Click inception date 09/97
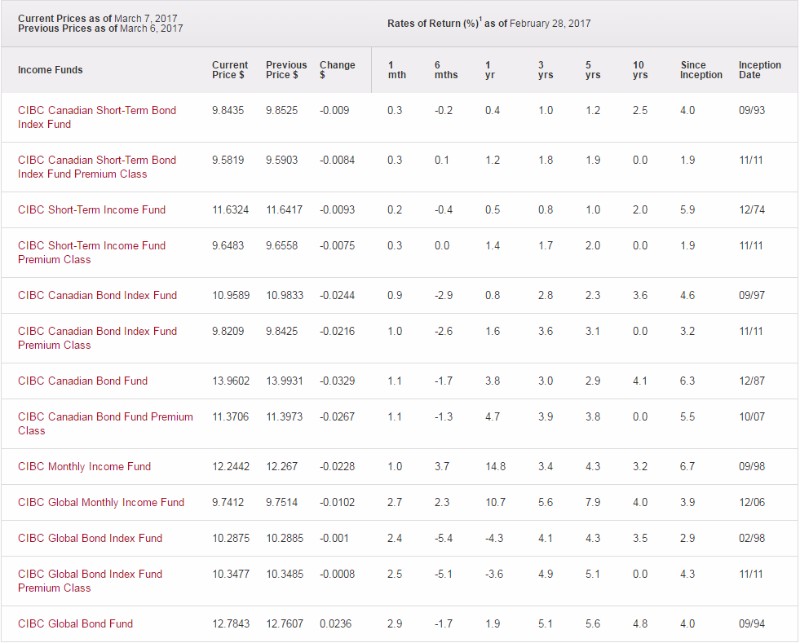 point(752,295)
